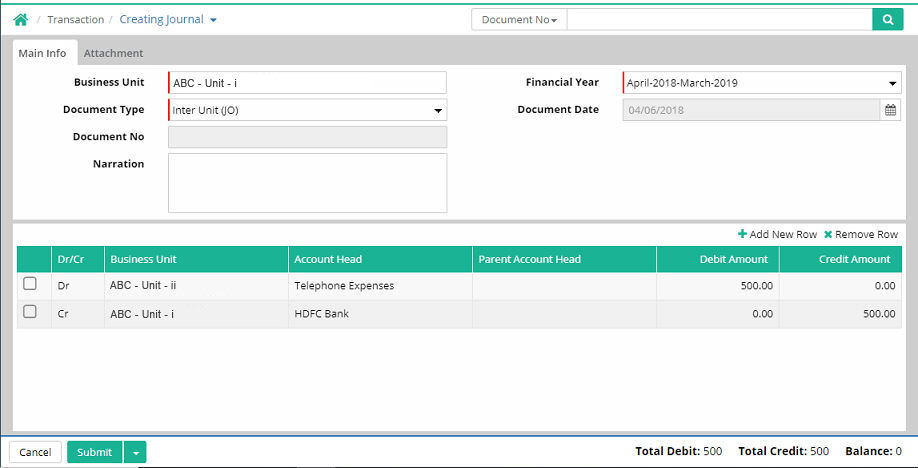Click the Cancel button

pyautogui.click(x=35, y=452)
